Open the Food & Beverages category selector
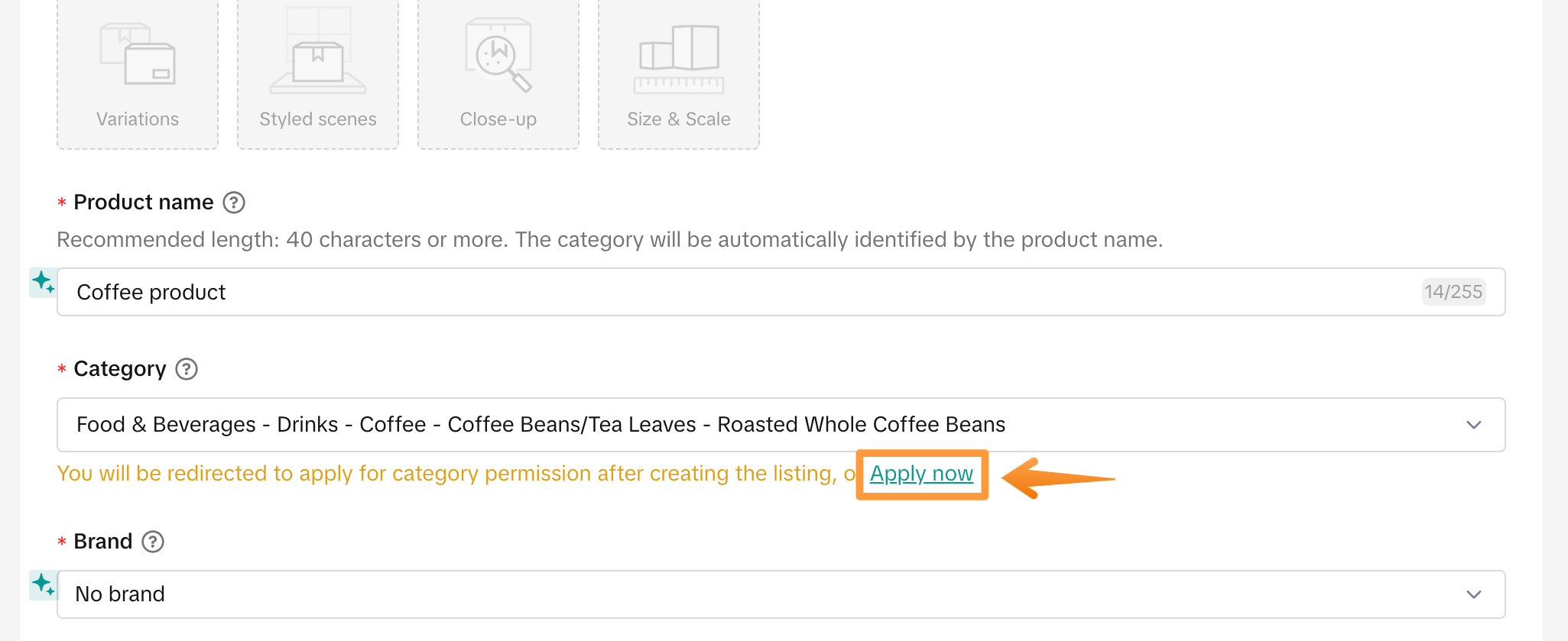 click(781, 425)
